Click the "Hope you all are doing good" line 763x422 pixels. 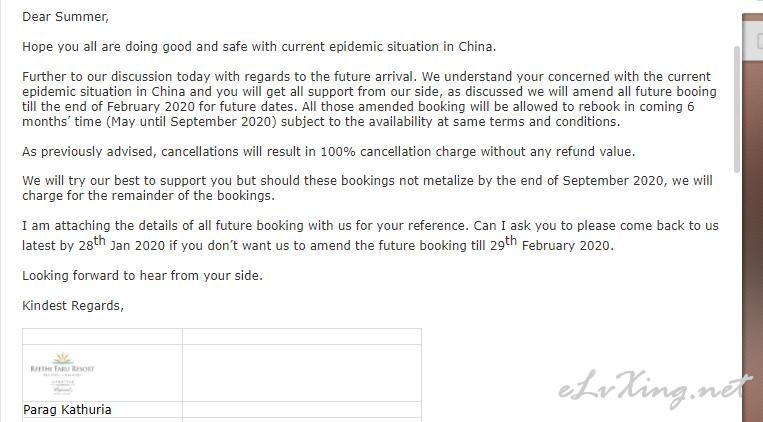259,47
